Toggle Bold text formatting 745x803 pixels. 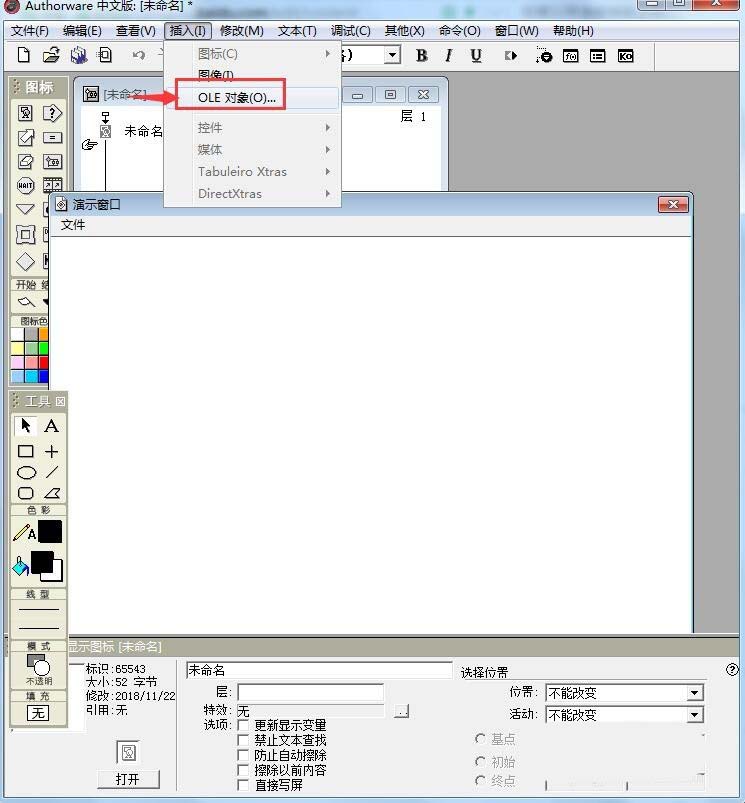[x=422, y=55]
